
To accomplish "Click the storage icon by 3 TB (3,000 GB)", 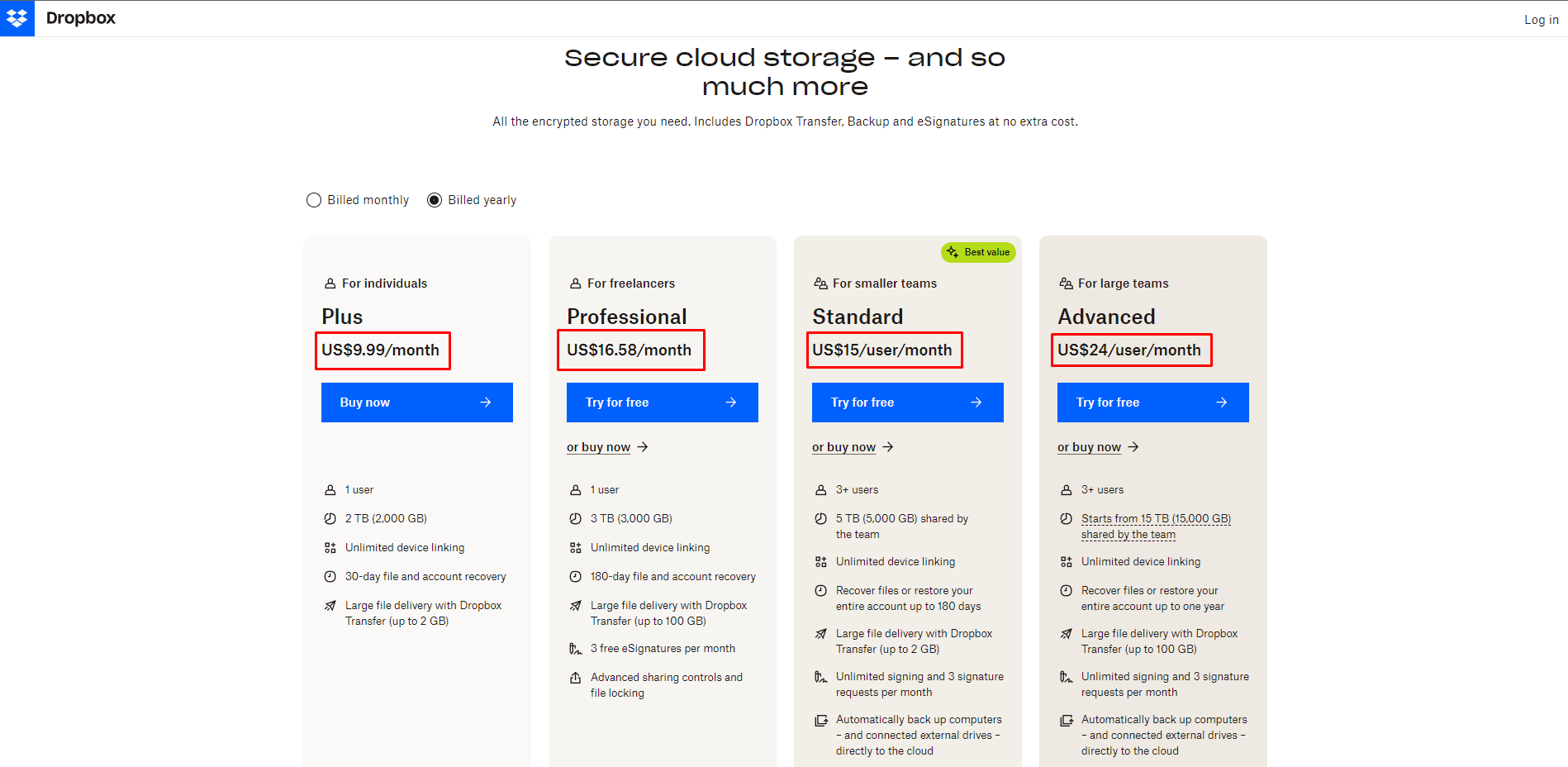I will 575,519.
